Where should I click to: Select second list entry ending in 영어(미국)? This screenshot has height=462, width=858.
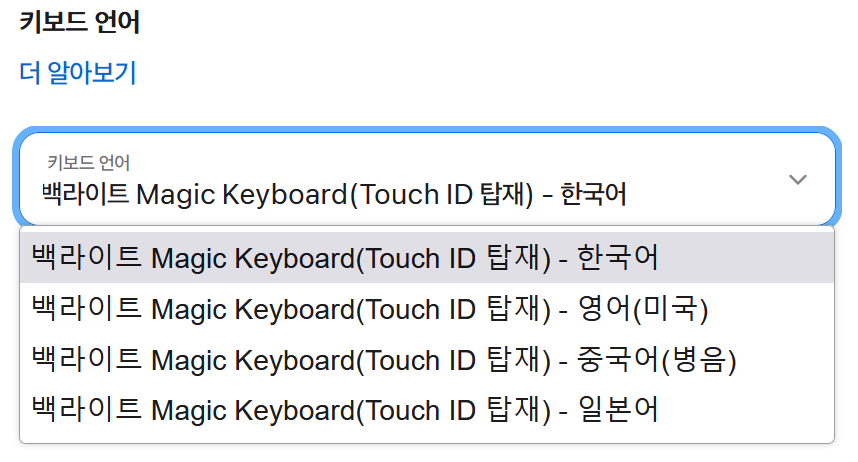427,308
